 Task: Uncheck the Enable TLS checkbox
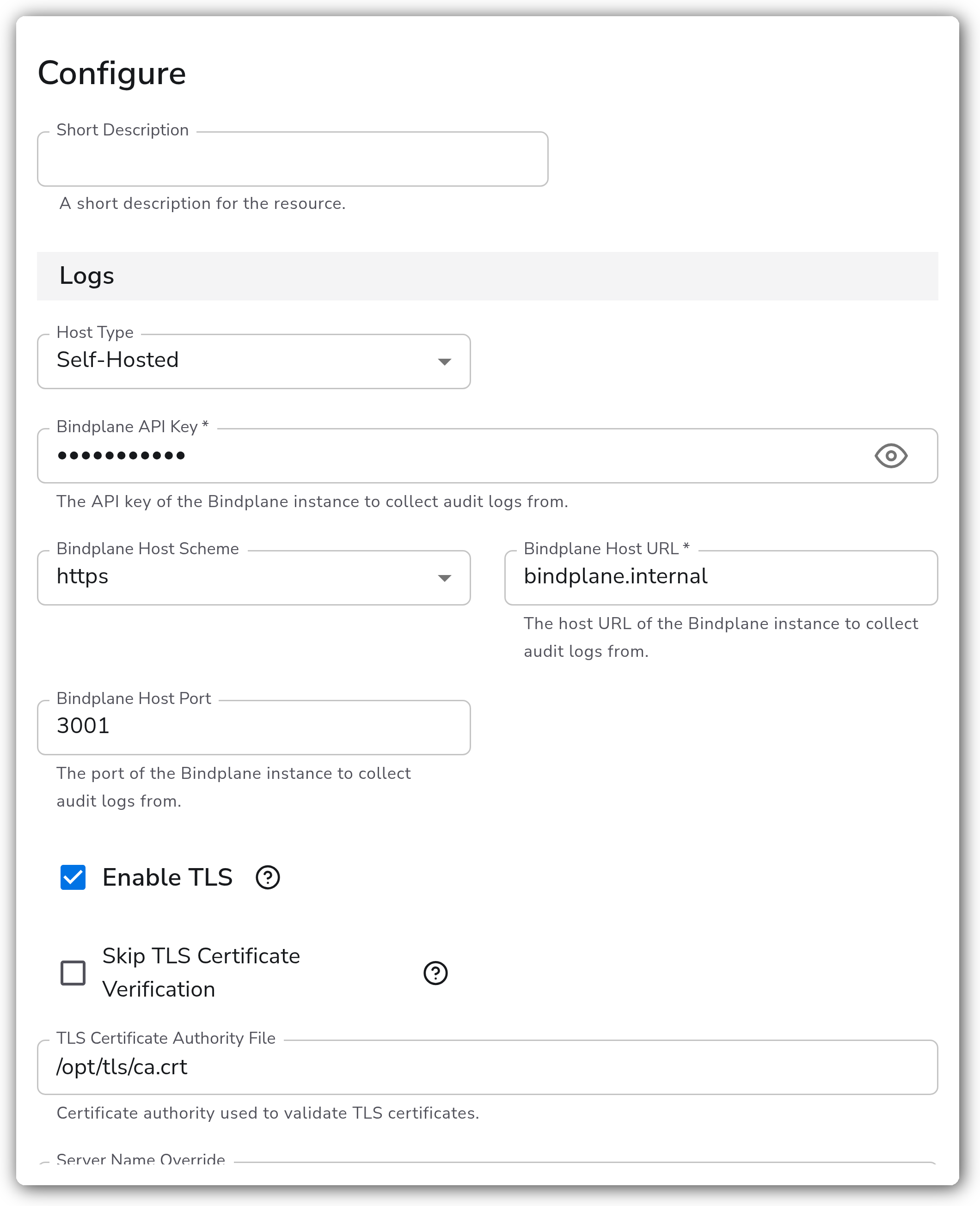tap(73, 877)
